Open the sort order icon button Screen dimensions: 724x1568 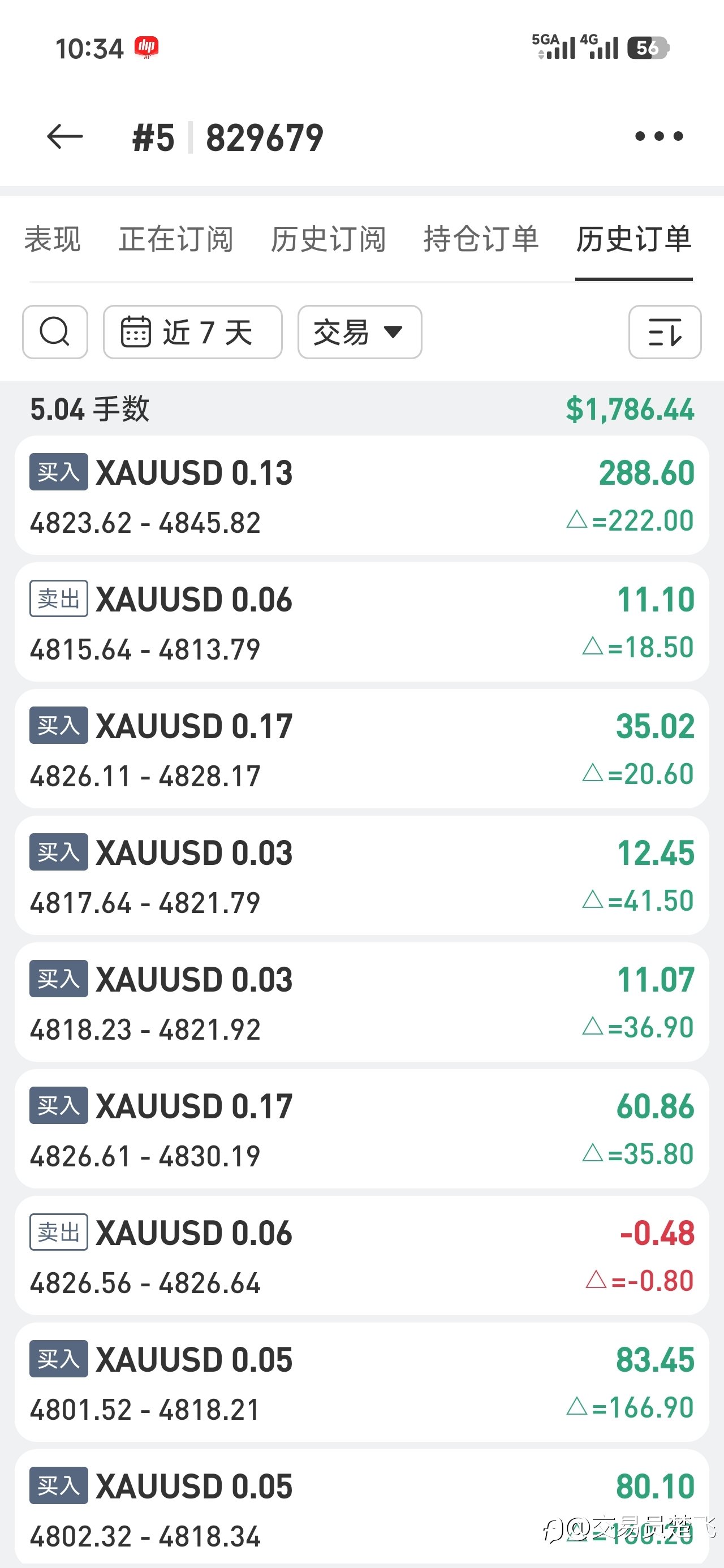(x=664, y=331)
